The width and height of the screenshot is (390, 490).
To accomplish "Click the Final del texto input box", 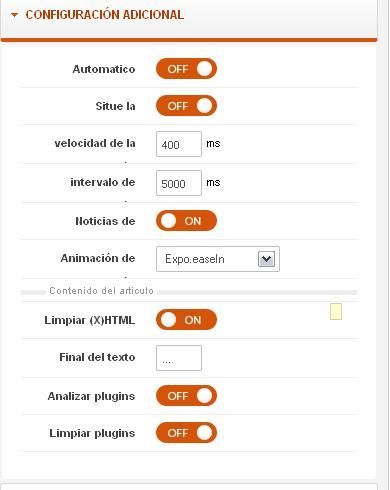I will pos(179,358).
